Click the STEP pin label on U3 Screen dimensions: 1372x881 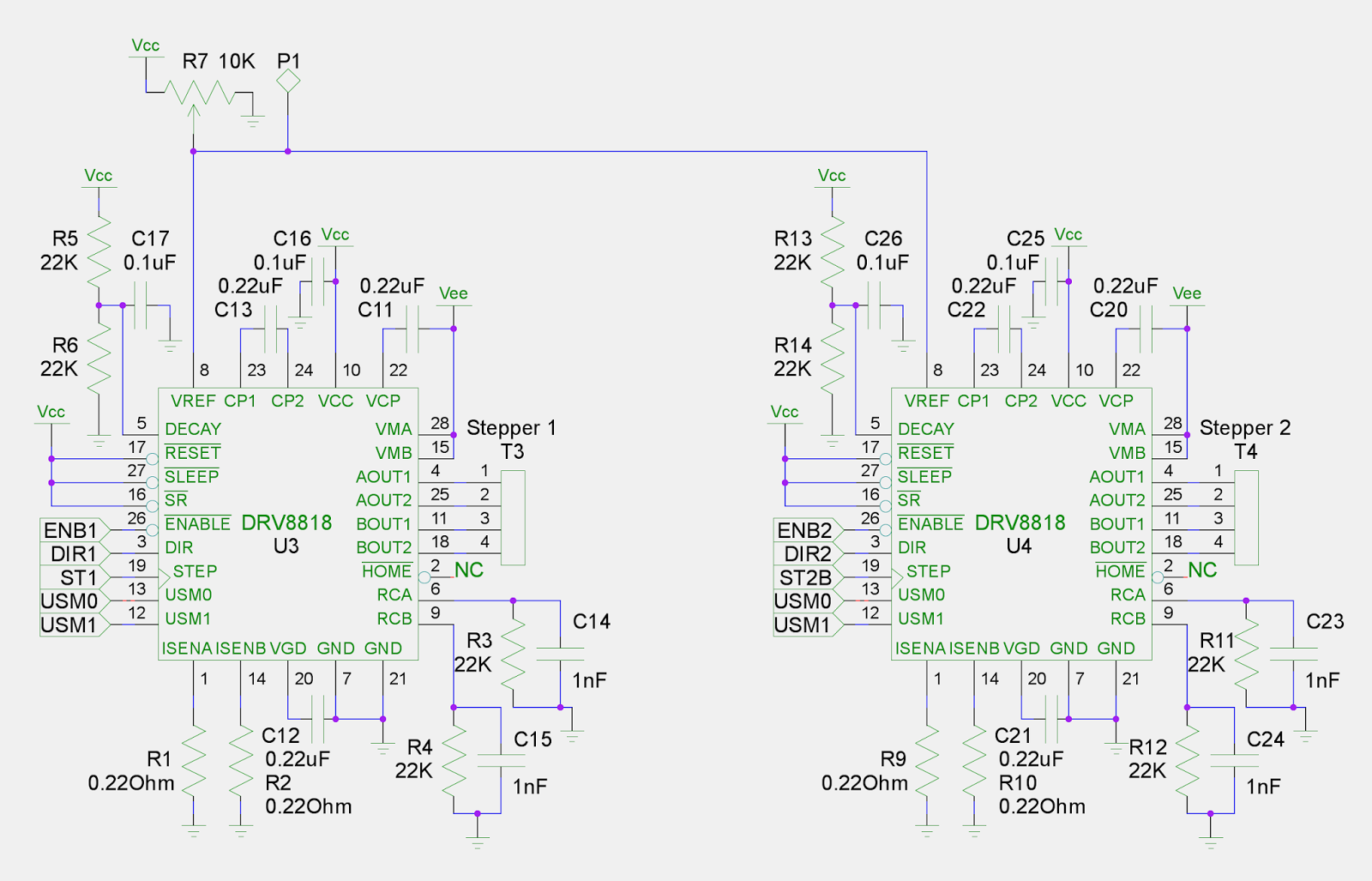point(195,570)
